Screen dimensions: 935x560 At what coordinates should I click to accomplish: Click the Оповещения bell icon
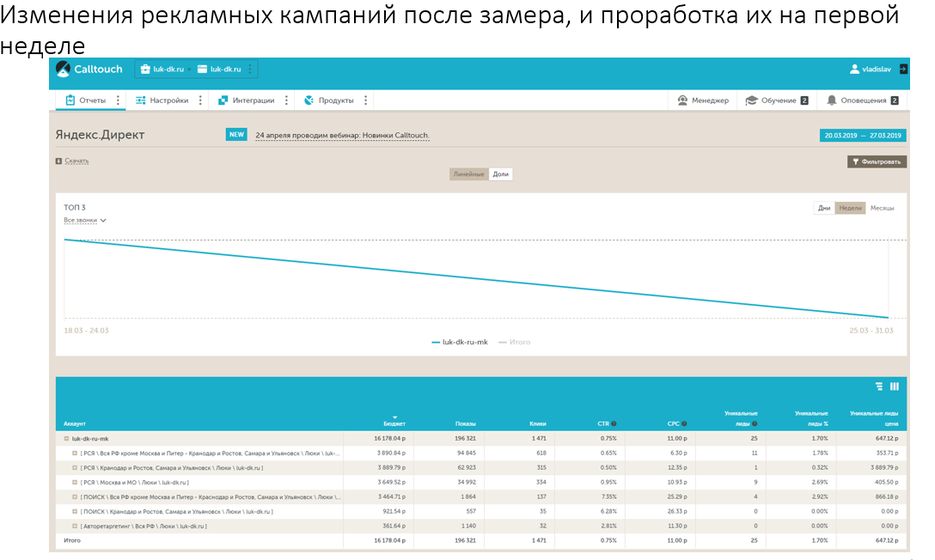[831, 100]
